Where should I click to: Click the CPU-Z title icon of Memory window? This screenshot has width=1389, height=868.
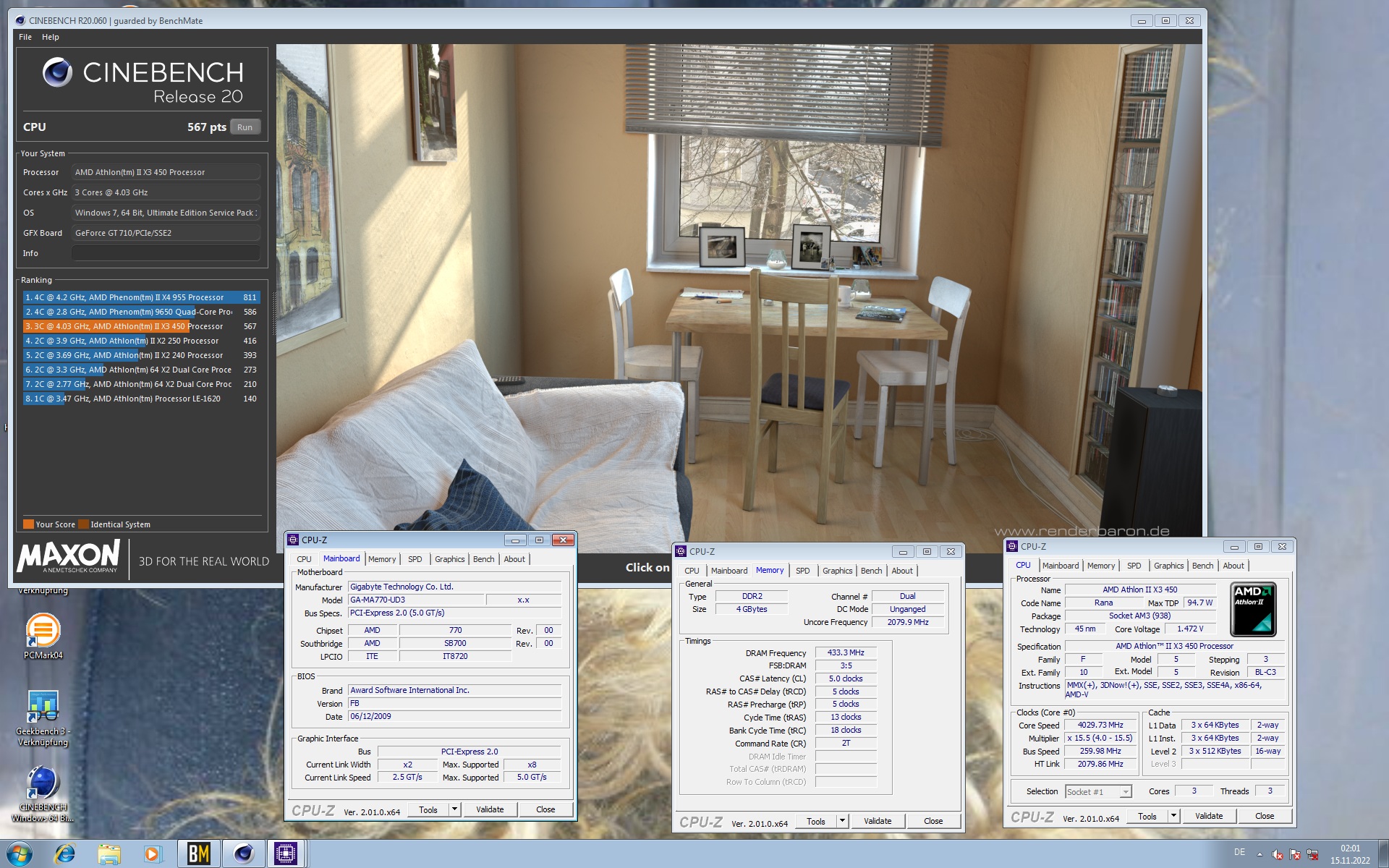681,551
